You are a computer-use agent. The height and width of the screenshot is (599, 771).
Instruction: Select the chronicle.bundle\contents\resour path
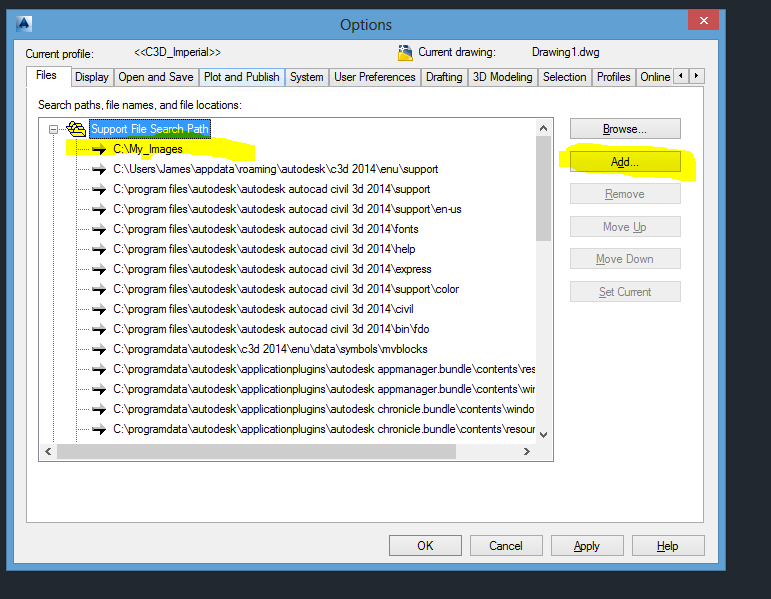[324, 429]
